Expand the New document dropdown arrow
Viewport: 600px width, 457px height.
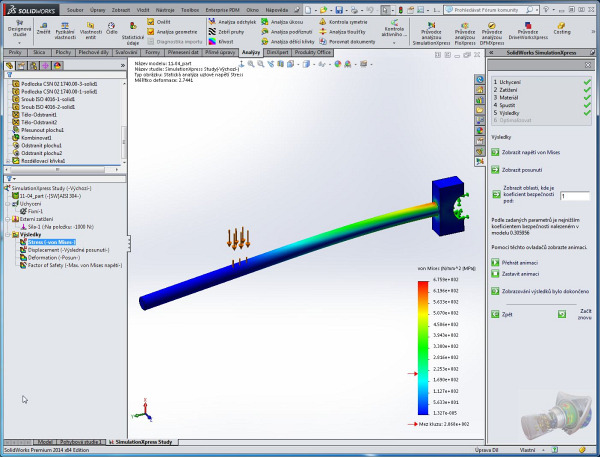coord(315,10)
